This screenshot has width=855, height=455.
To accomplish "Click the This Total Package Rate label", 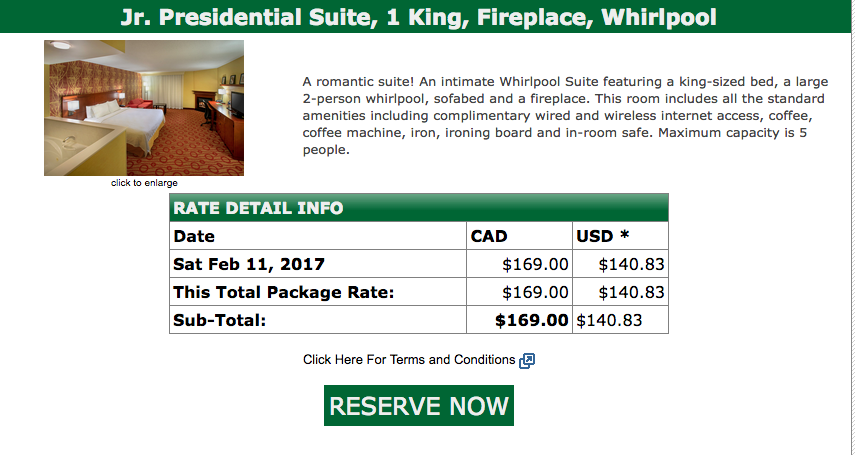I will (x=284, y=293).
